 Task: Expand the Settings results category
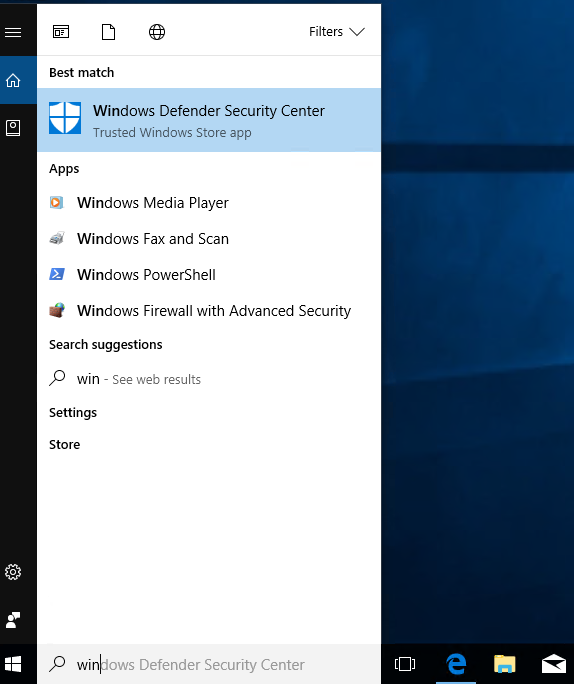(73, 413)
